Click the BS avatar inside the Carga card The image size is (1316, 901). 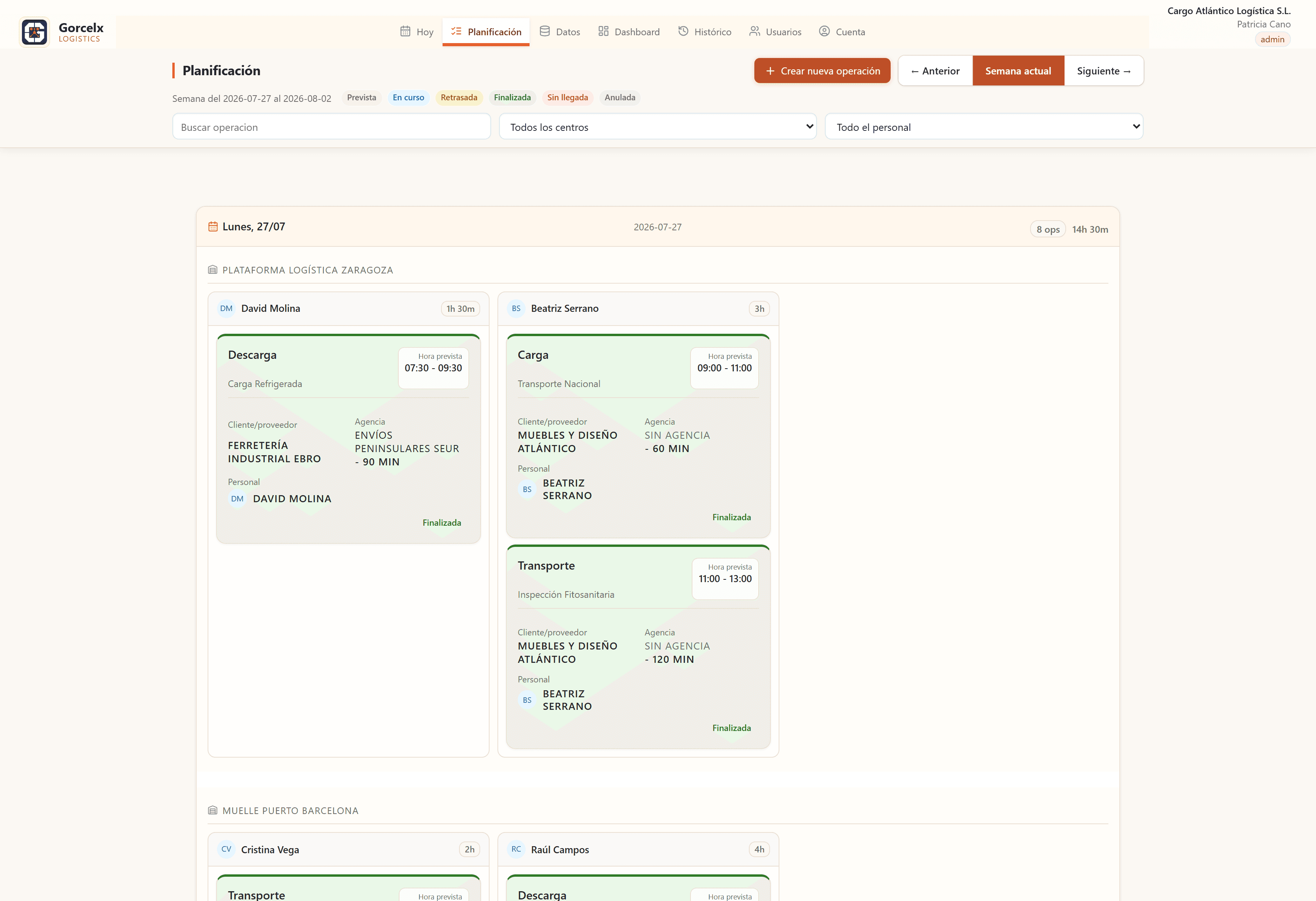[x=527, y=489]
